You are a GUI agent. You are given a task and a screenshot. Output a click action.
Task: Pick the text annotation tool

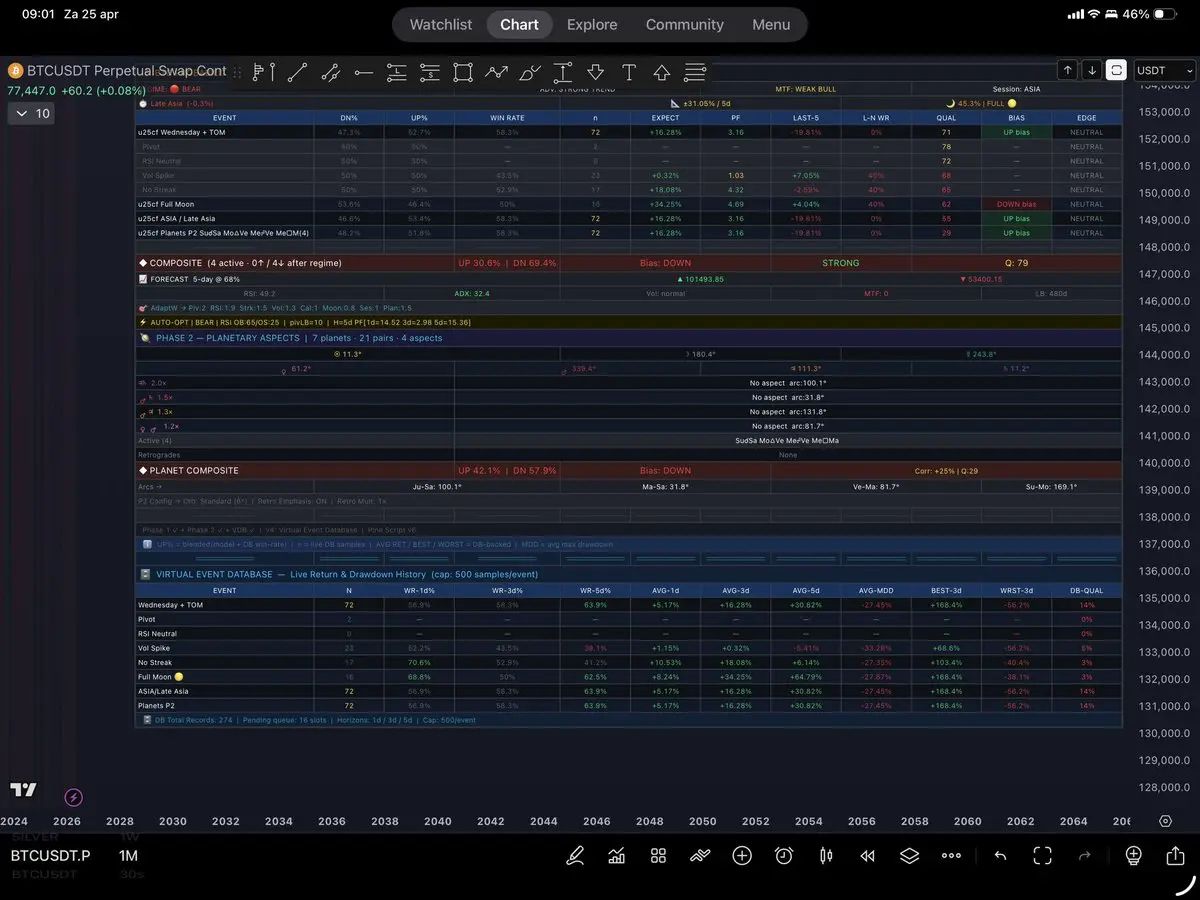coord(628,72)
